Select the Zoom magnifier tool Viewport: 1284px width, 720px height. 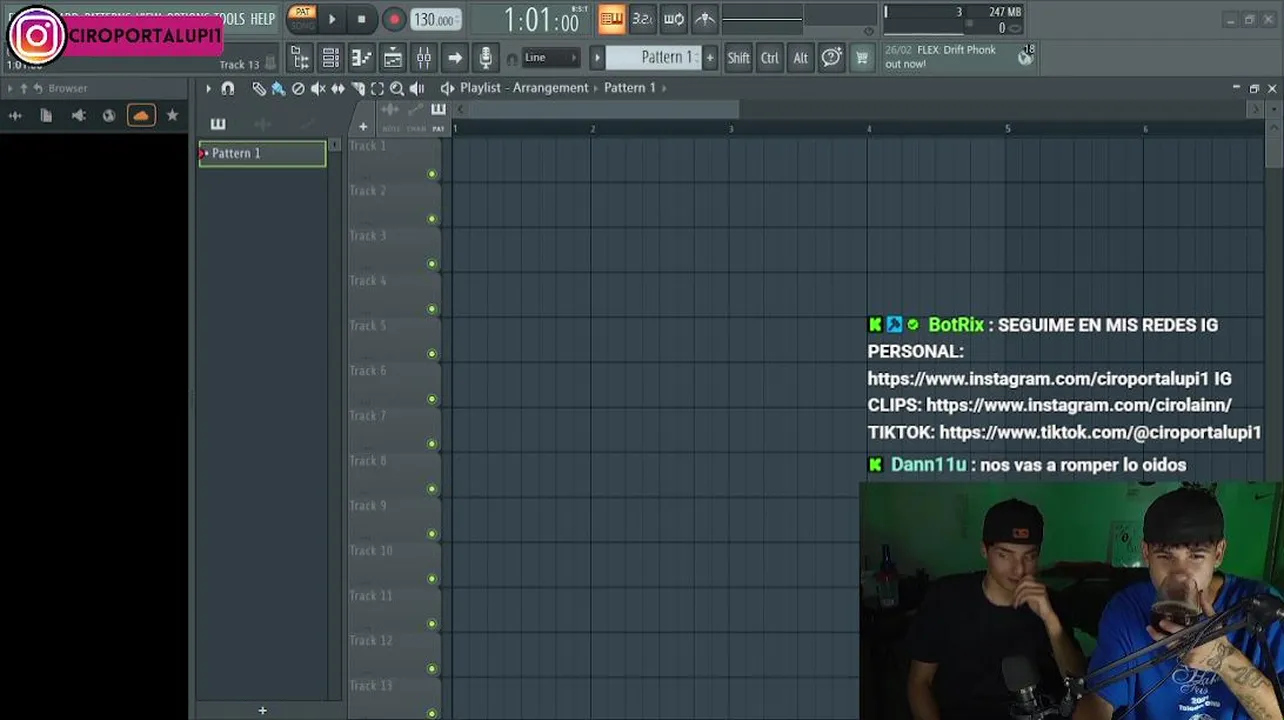coord(397,88)
